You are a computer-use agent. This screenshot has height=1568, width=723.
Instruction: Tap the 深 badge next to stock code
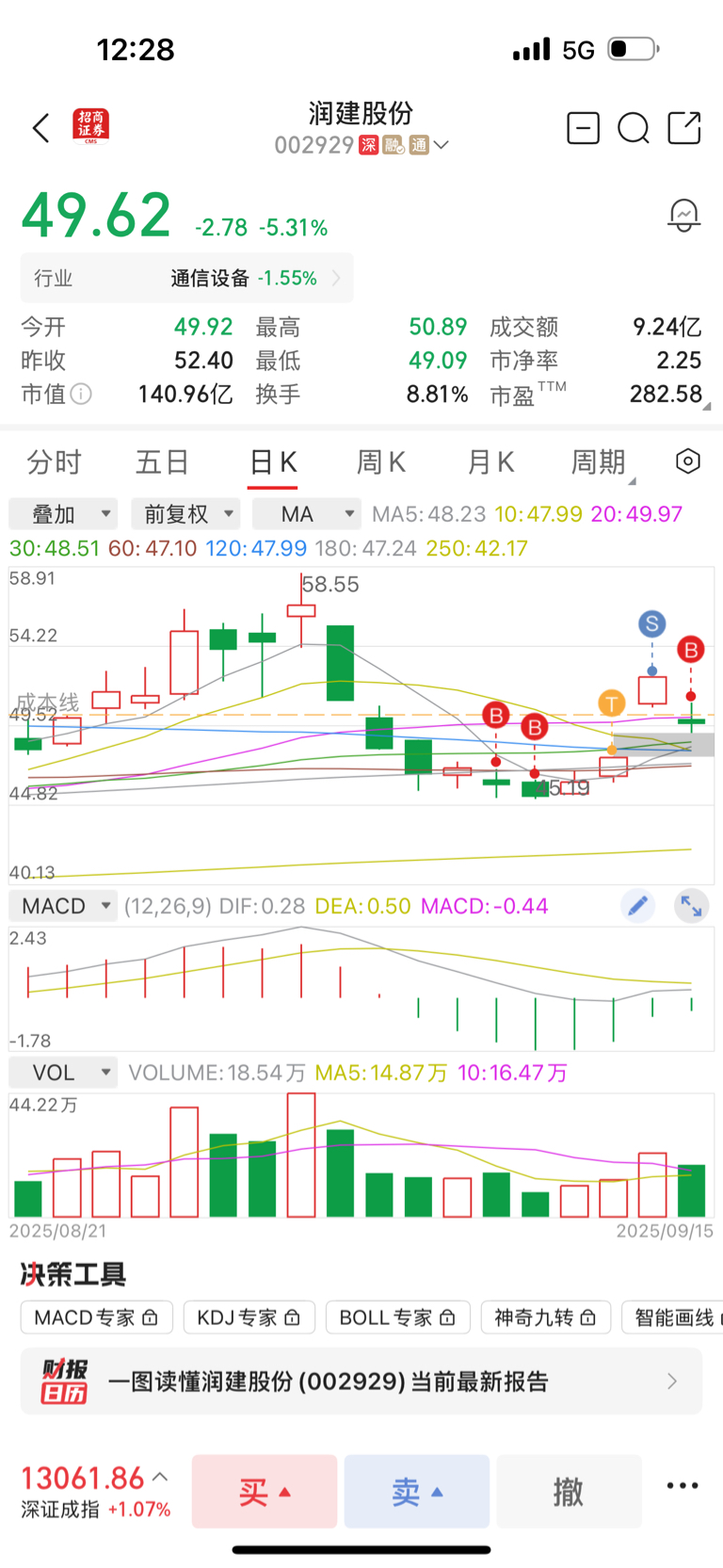pos(369,145)
